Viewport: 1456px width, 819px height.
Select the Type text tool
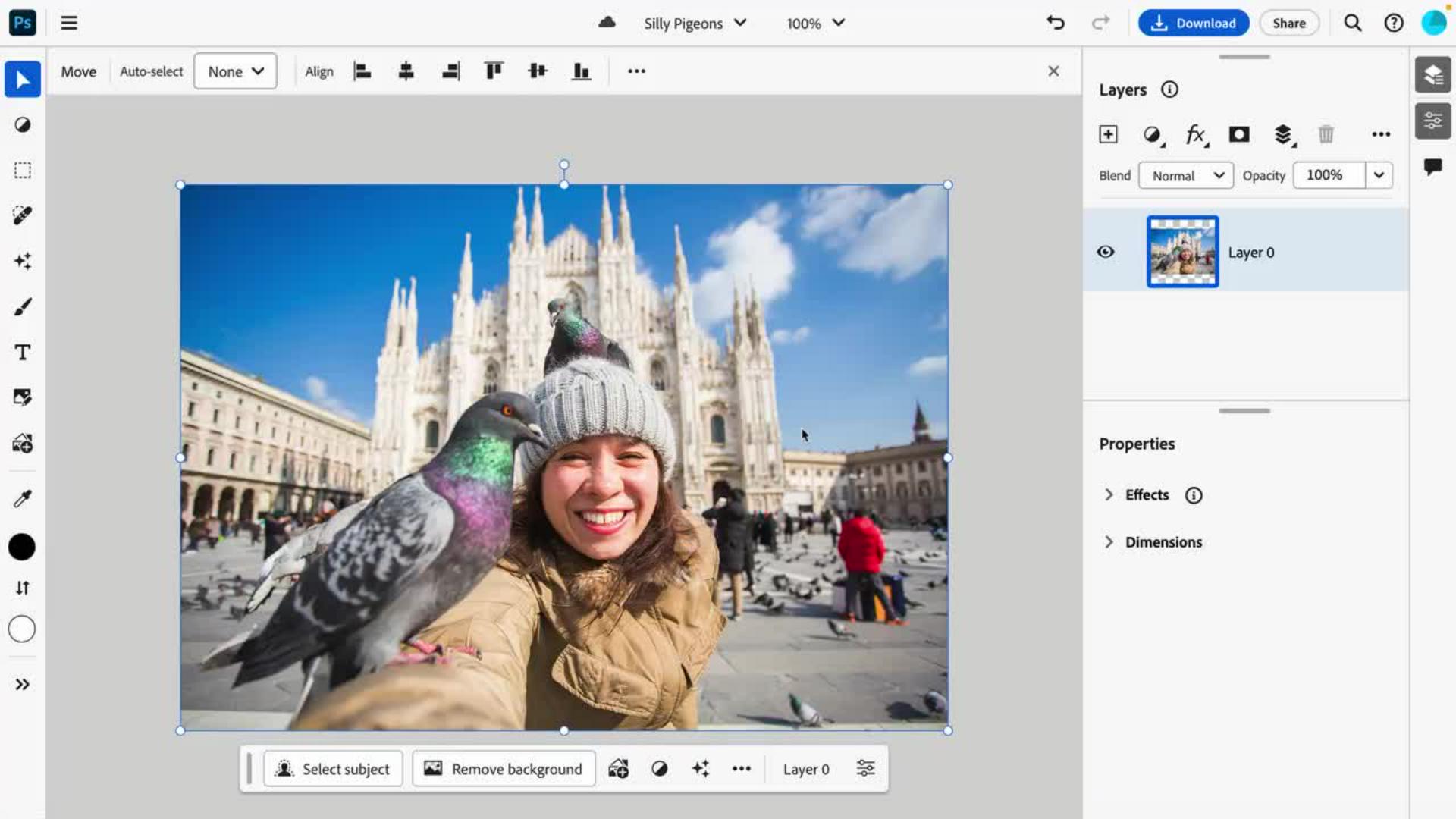(x=23, y=353)
